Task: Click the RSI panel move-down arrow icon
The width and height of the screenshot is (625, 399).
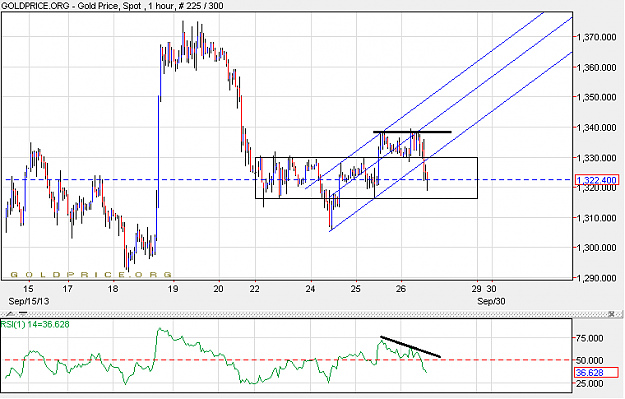Action: point(23,314)
